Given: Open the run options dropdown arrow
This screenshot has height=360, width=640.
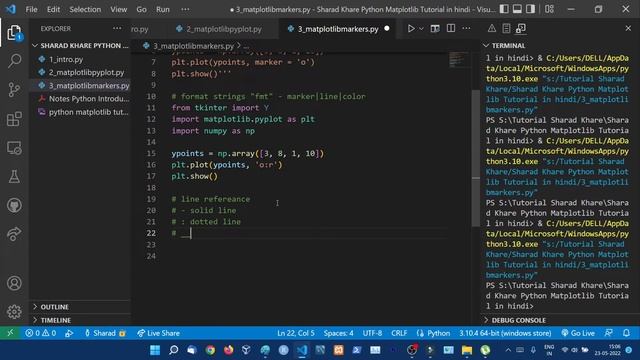Looking at the screenshot, I should pyautogui.click(x=421, y=29).
